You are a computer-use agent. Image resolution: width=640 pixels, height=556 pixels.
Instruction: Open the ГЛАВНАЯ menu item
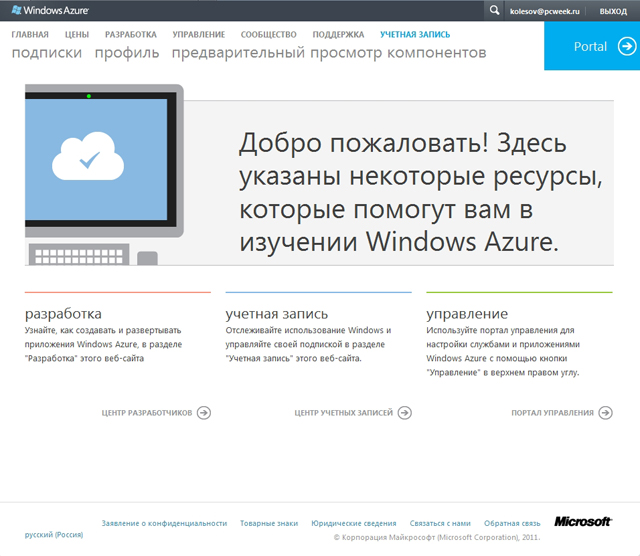click(30, 35)
